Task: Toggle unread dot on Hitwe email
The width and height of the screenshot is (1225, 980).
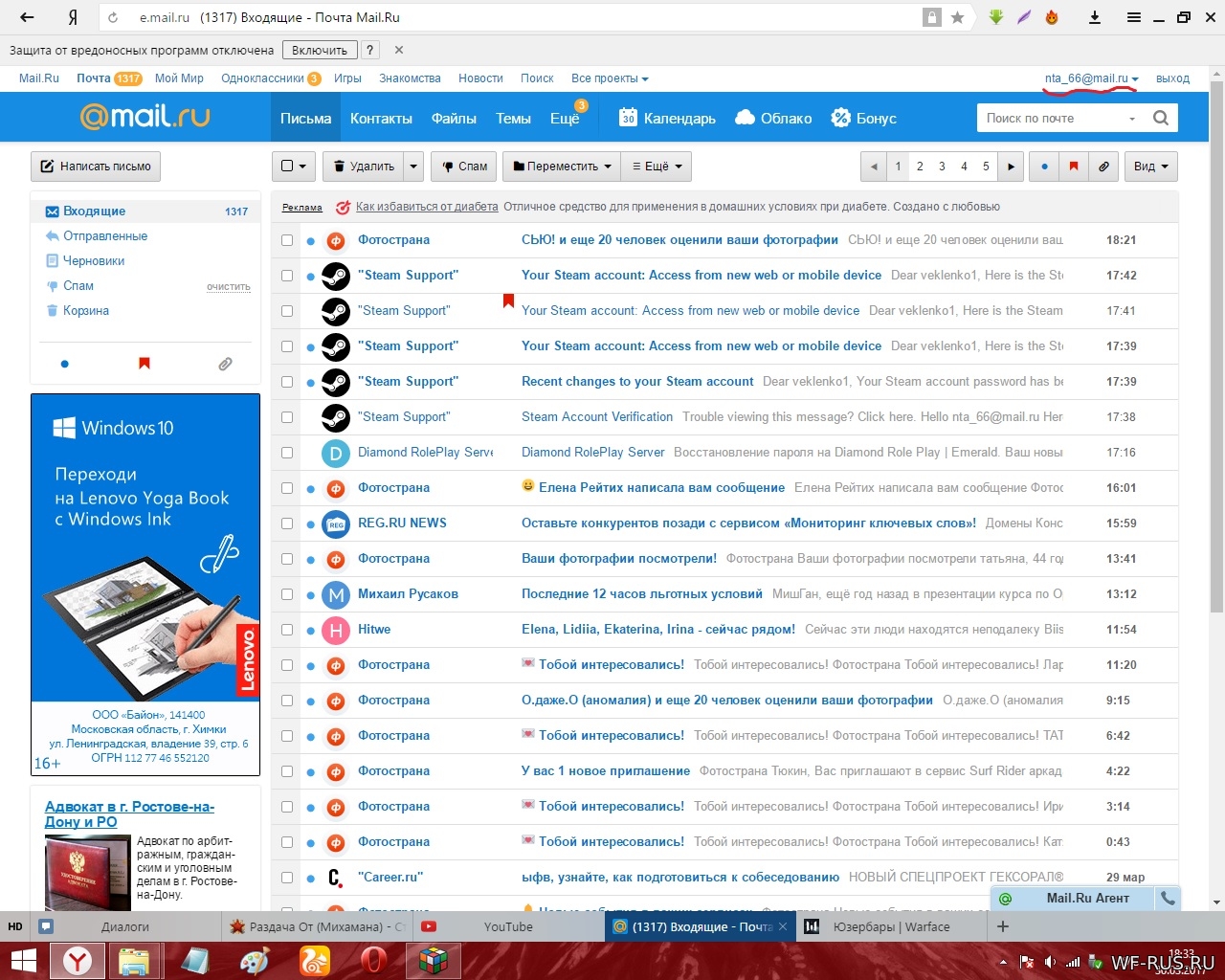Action: point(310,630)
